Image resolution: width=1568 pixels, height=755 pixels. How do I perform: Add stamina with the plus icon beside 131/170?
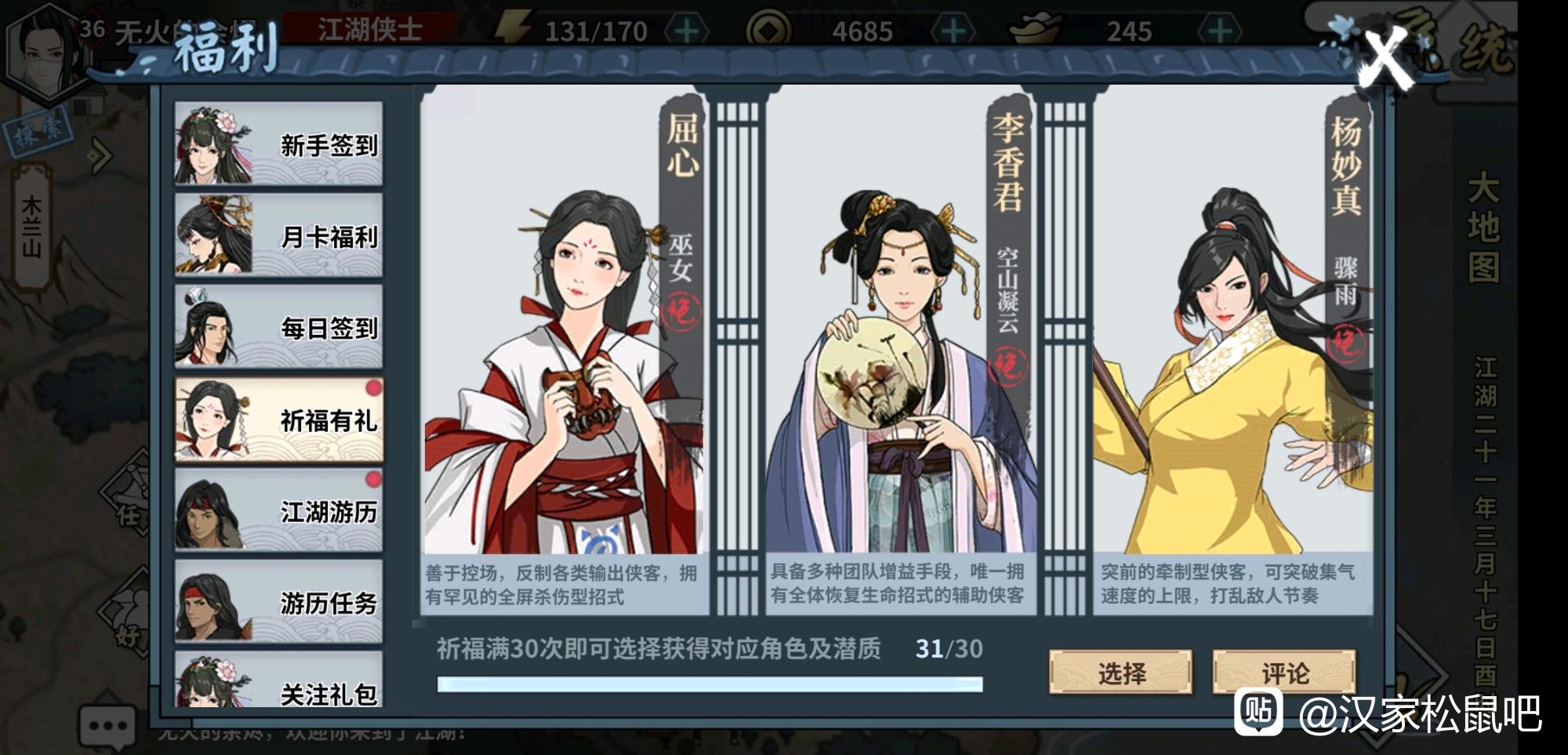(687, 31)
